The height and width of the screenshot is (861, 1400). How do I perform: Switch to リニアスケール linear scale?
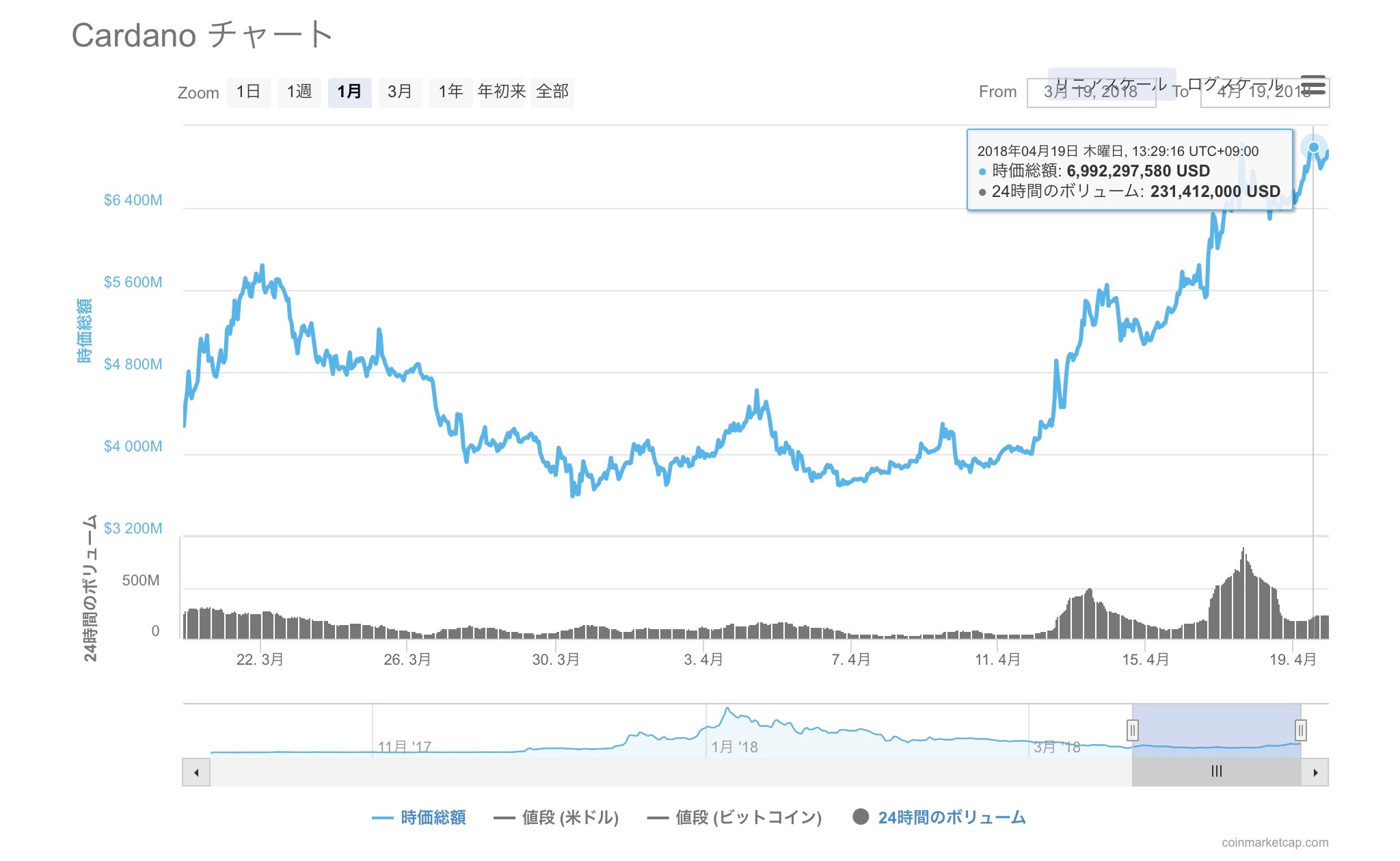pyautogui.click(x=1112, y=84)
